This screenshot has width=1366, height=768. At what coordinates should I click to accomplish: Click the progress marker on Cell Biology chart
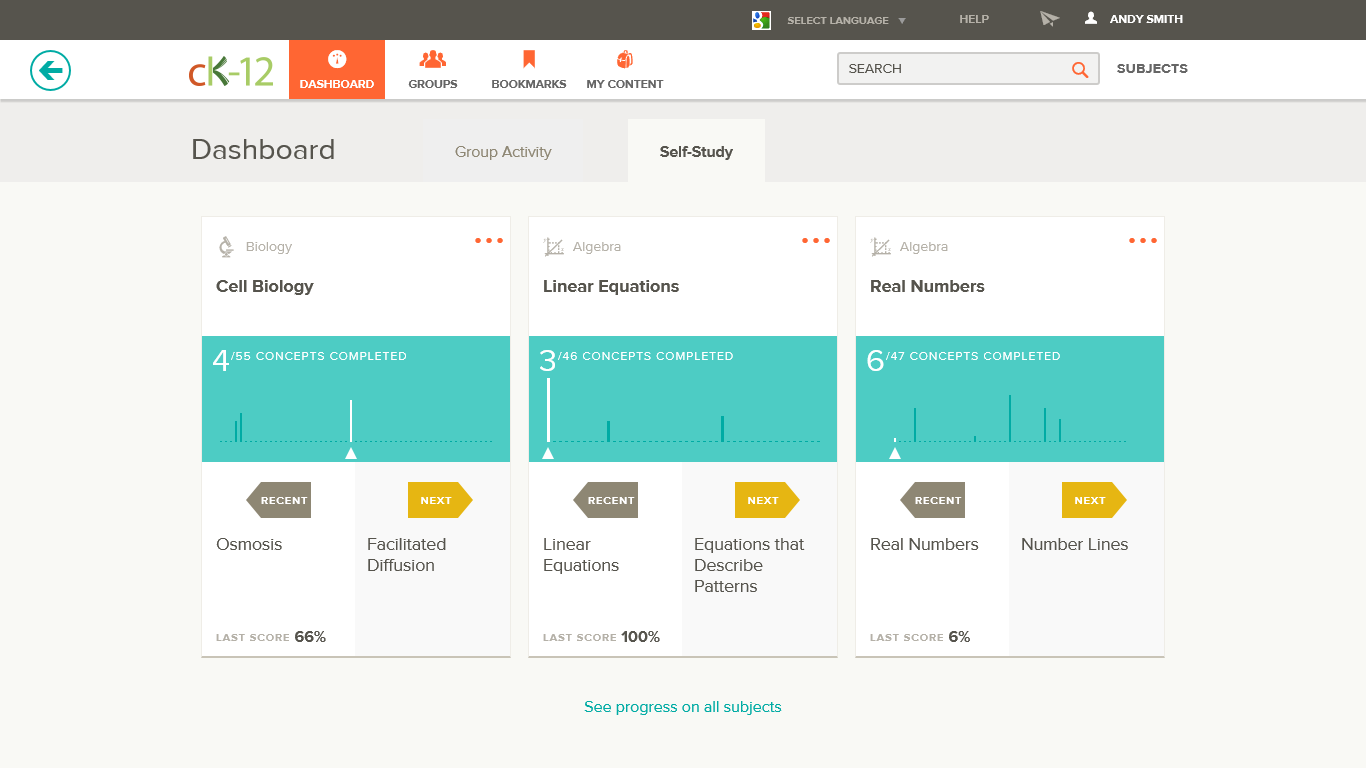350,453
